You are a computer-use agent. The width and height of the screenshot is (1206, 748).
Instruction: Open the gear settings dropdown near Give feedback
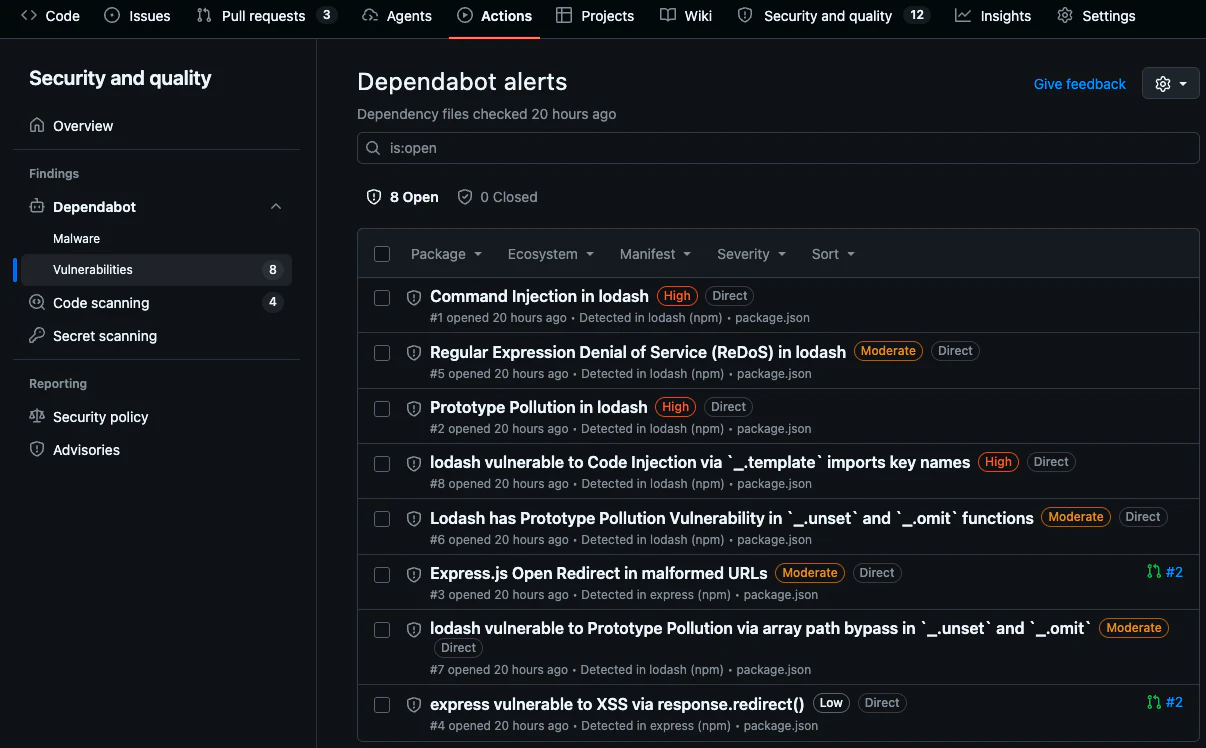(1170, 84)
